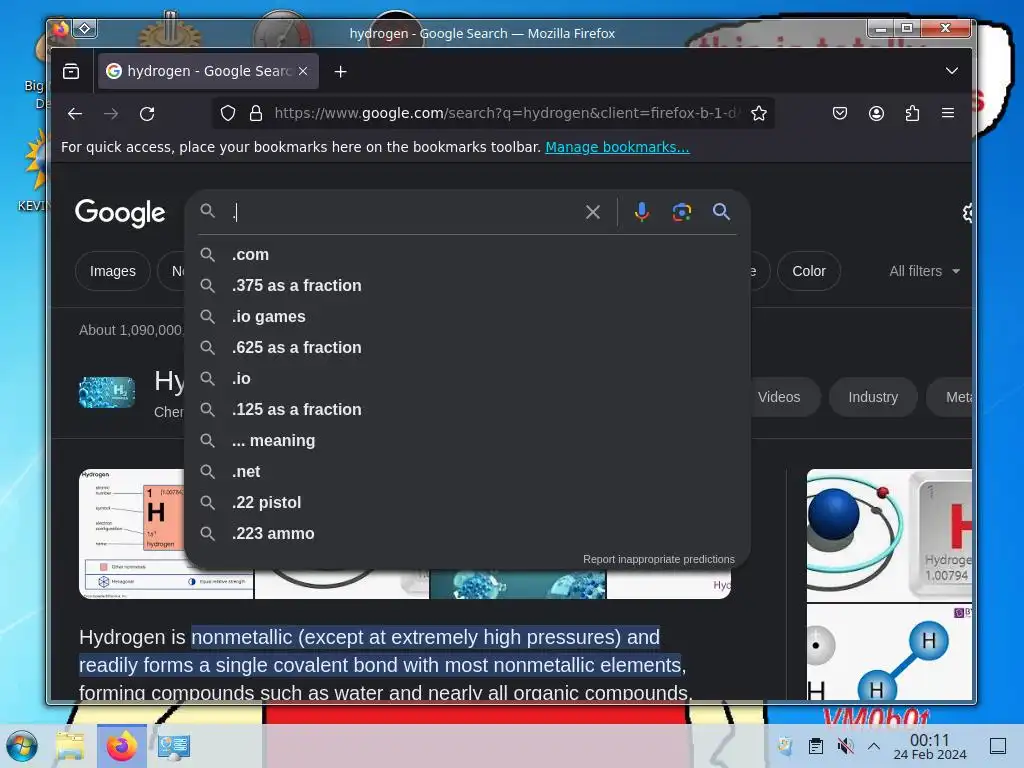The width and height of the screenshot is (1024, 768).
Task: Open File Explorer from the taskbar
Action: point(70,746)
